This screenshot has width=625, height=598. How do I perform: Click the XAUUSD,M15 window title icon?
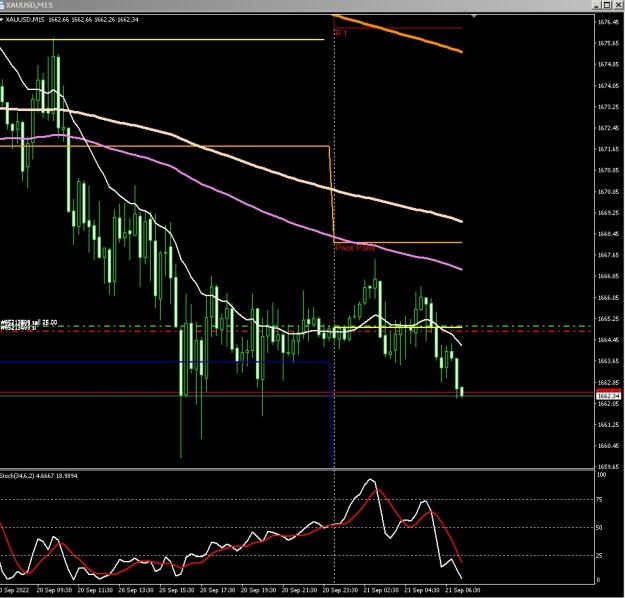click(x=2, y=5)
